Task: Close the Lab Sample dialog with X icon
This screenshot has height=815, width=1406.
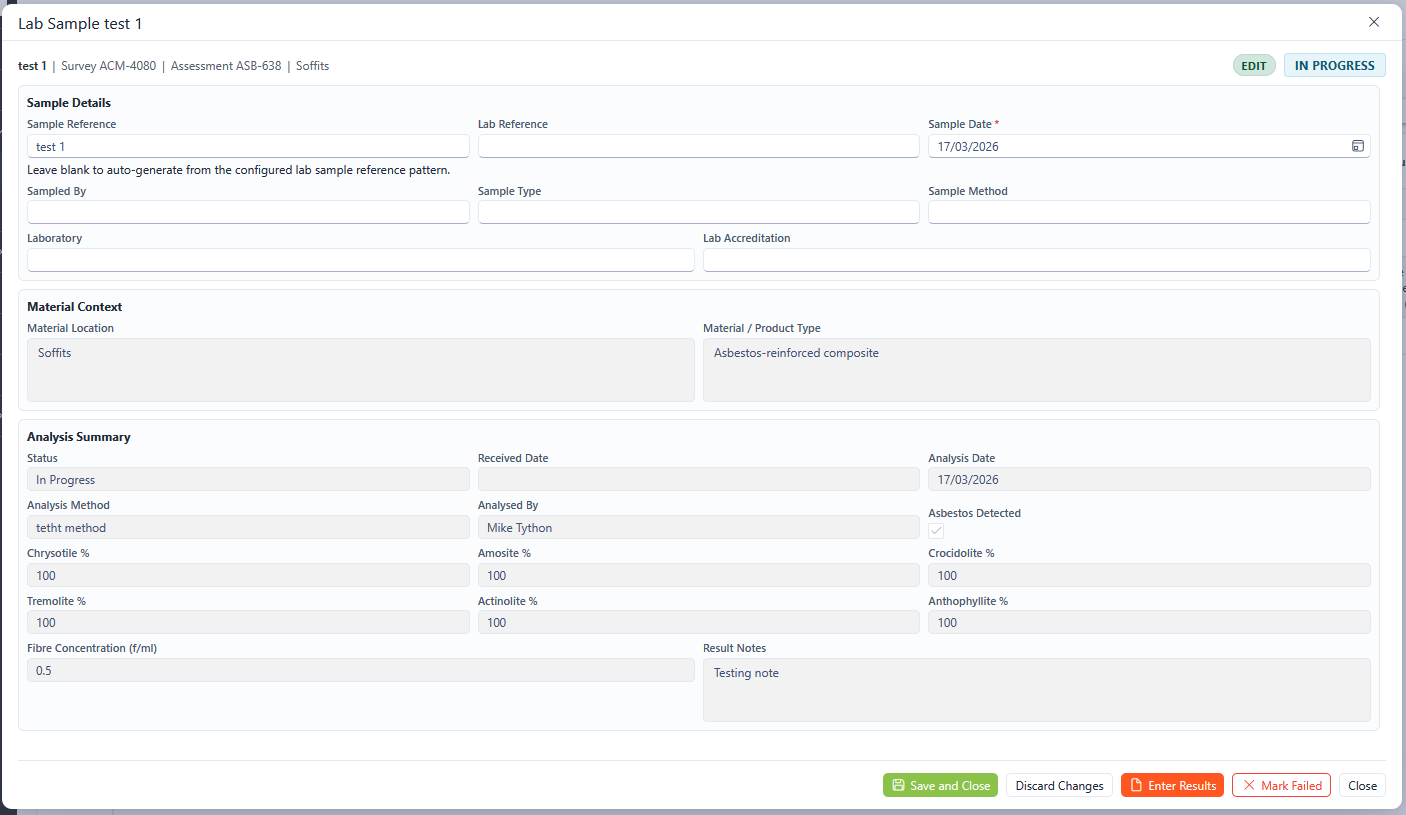Action: tap(1373, 22)
